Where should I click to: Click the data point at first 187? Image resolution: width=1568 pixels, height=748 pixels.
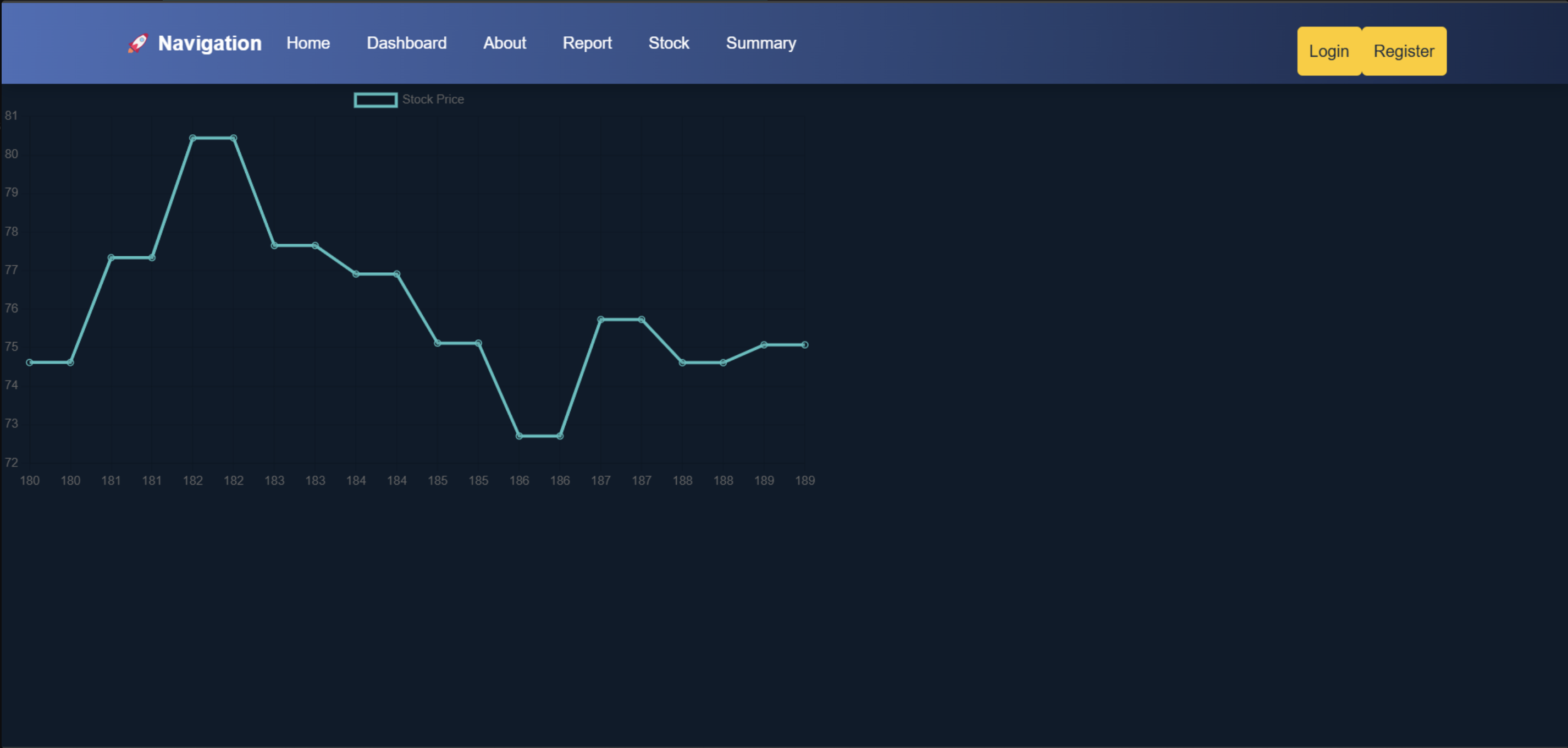point(601,319)
